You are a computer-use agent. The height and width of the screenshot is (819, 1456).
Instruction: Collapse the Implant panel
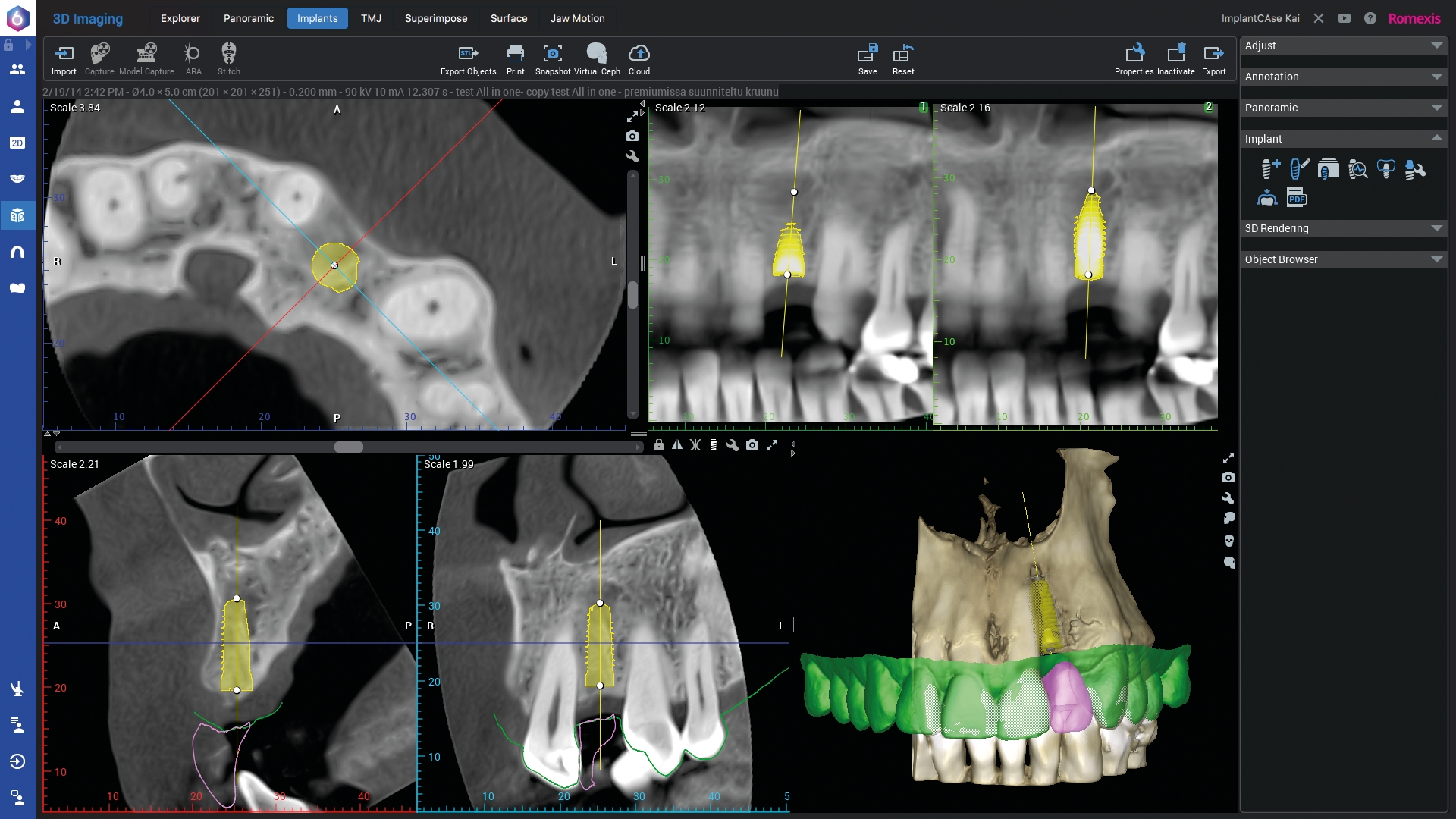tap(1438, 138)
